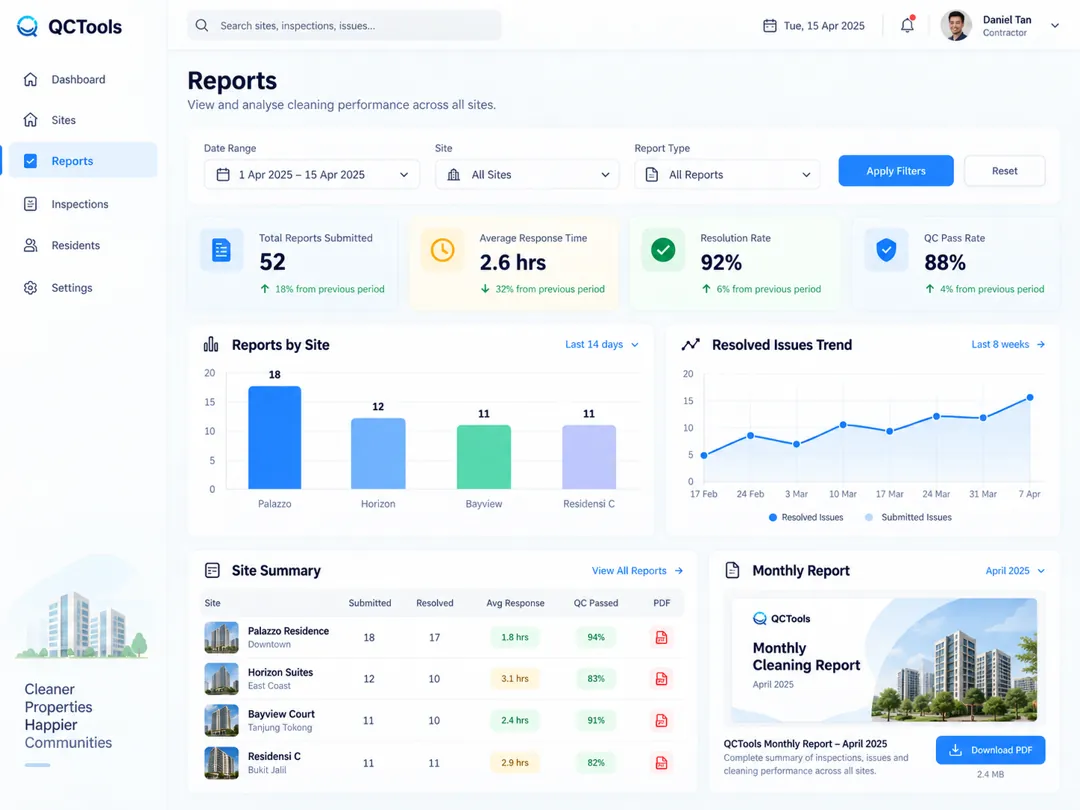Click the 83% QC Passed badge

point(596,678)
